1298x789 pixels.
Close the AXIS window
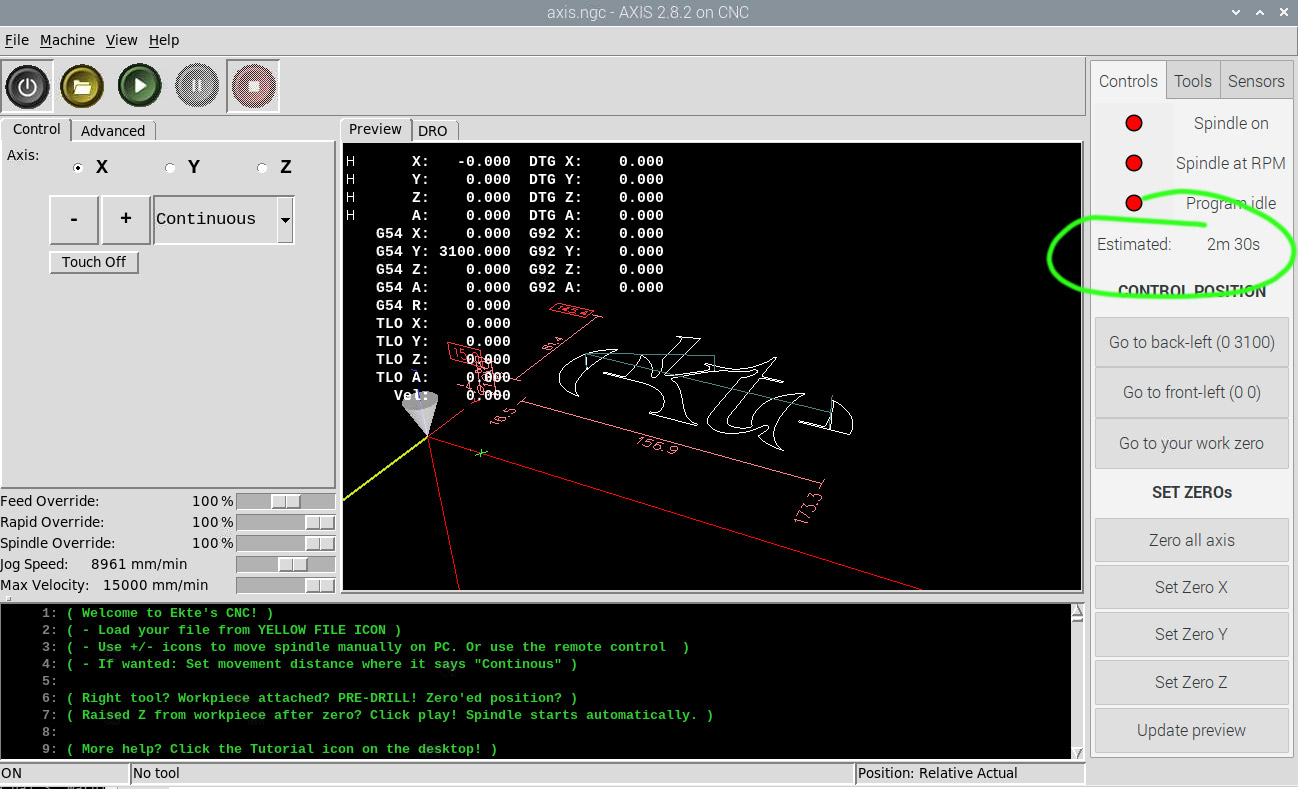point(1283,12)
